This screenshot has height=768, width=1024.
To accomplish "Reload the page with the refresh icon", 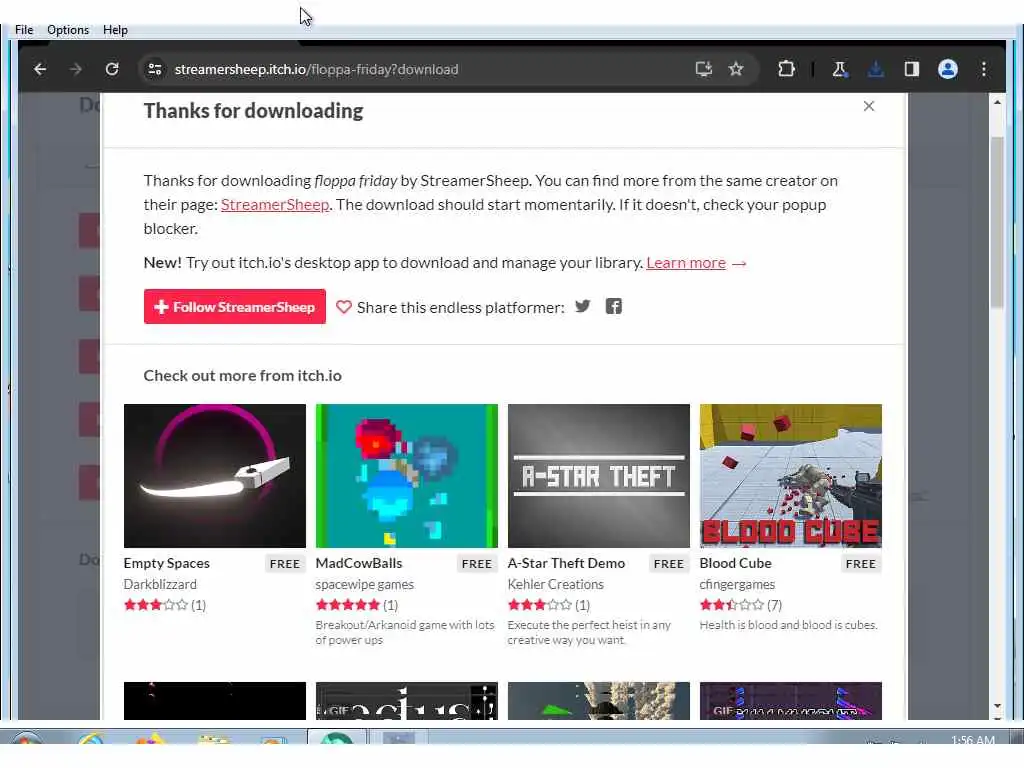I will coord(112,69).
